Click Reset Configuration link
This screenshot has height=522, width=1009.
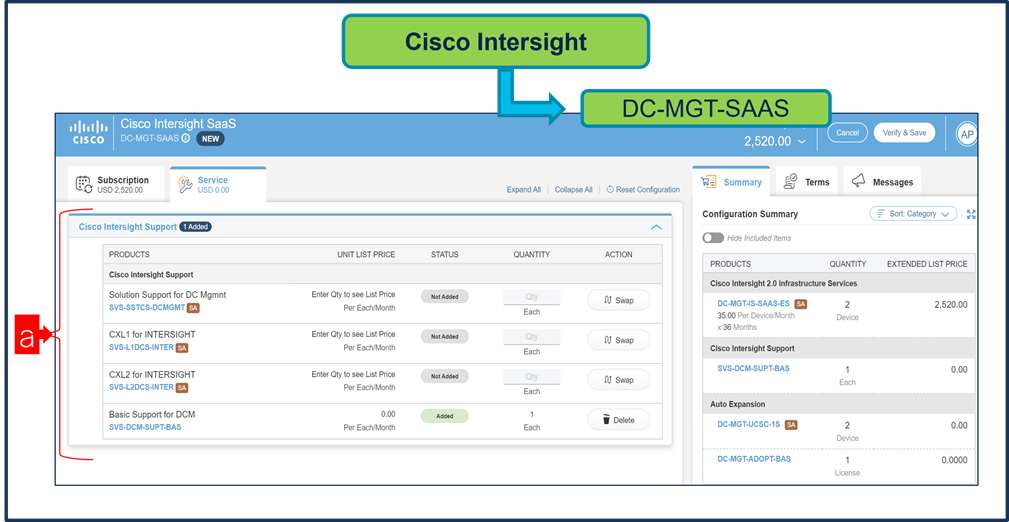[643, 190]
